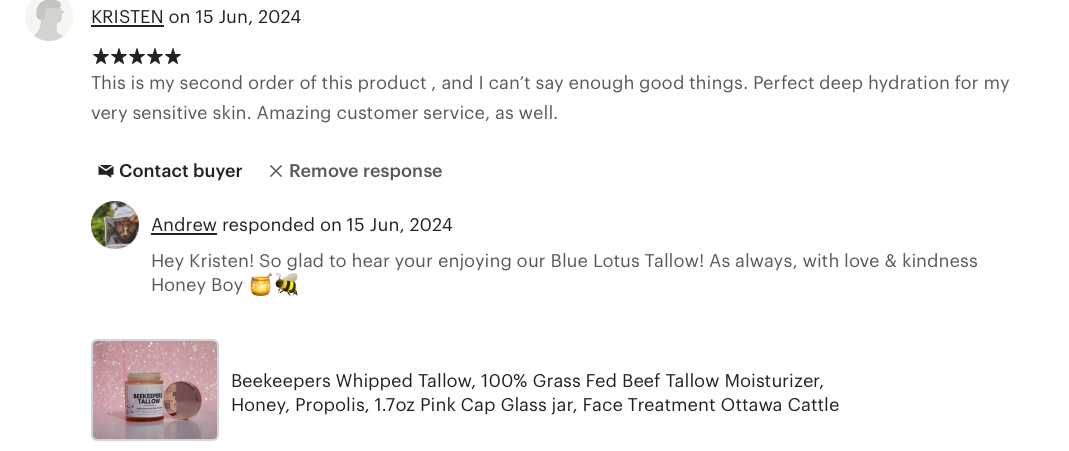1069x451 pixels.
Task: Open the Beekeepers Whipped Tallow listing title
Action: [x=534, y=393]
